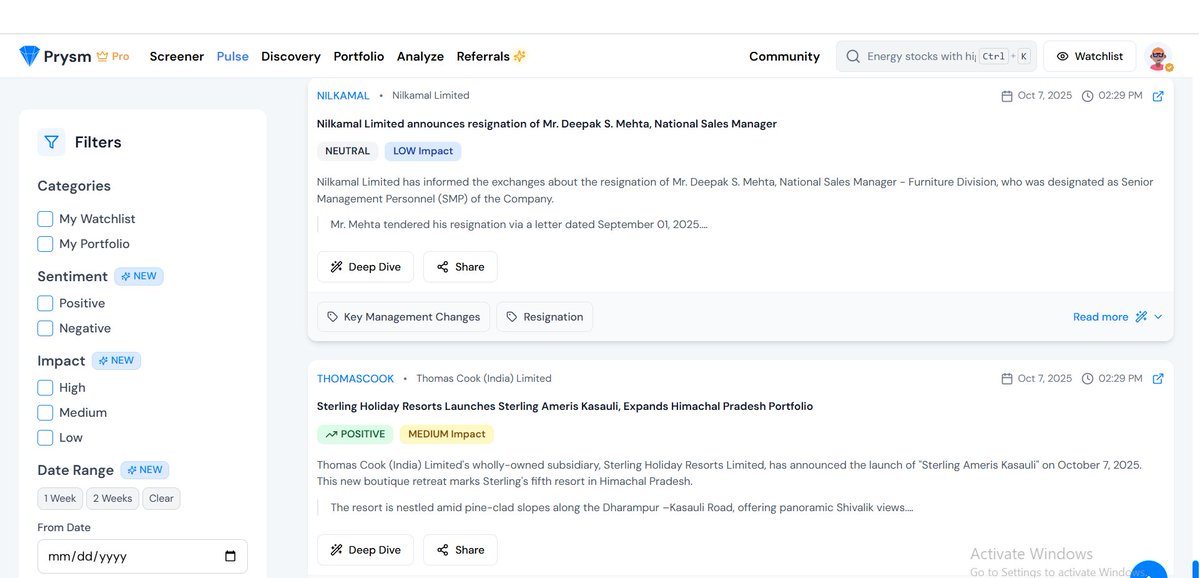Image resolution: width=1200 pixels, height=578 pixels.
Task: Click Deep Dive on Thomas Cook card
Action: tap(365, 550)
